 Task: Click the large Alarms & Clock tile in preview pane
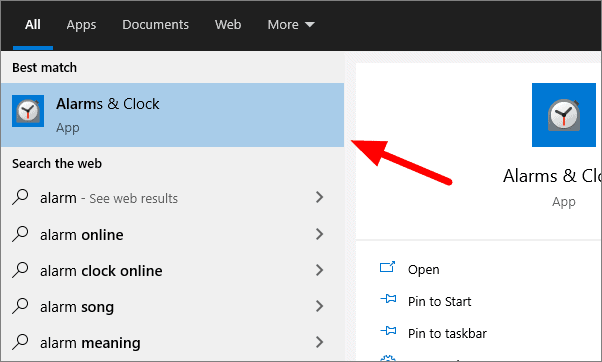coord(564,115)
